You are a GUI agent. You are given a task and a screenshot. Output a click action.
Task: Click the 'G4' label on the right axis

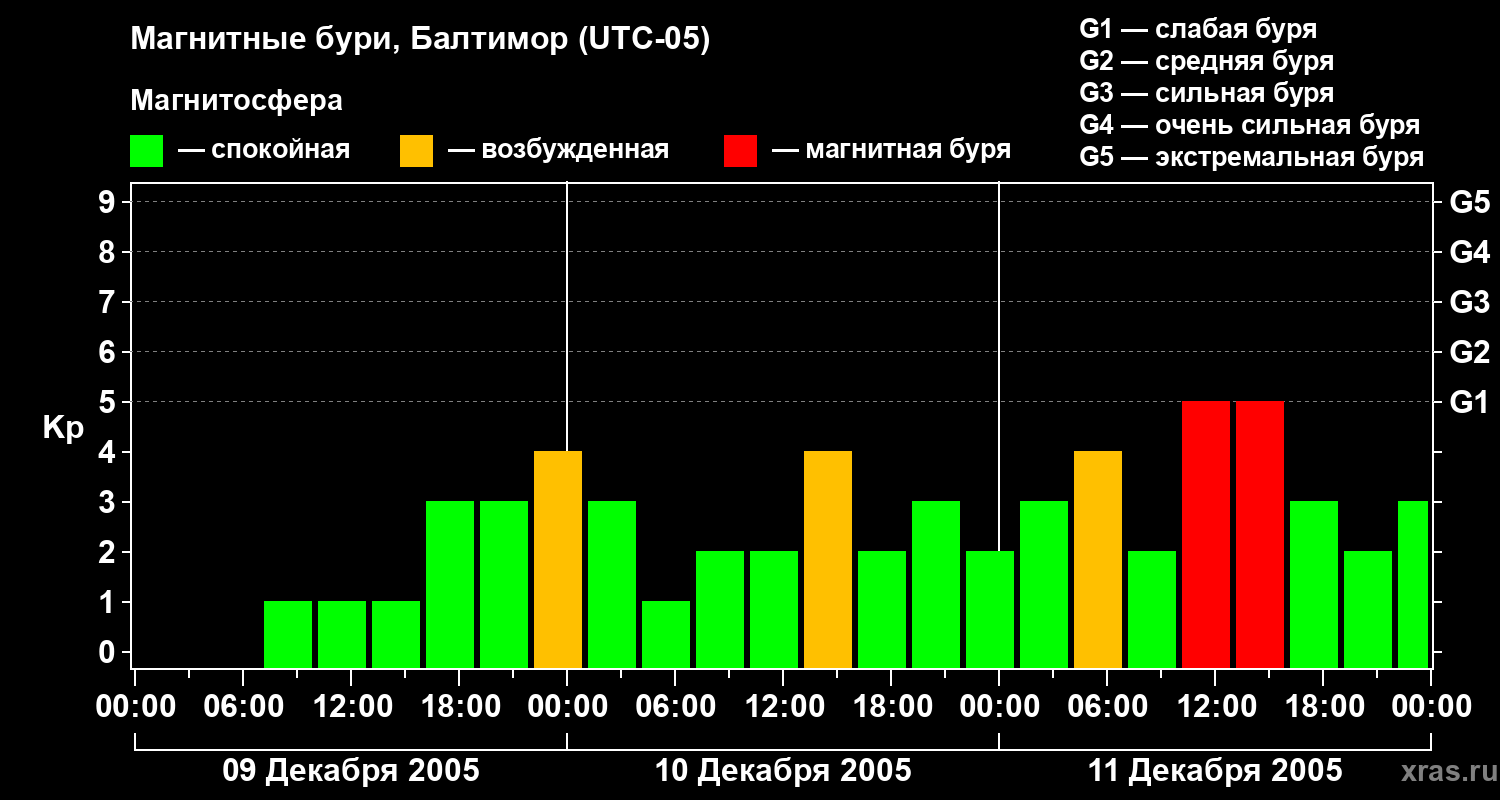[1470, 252]
